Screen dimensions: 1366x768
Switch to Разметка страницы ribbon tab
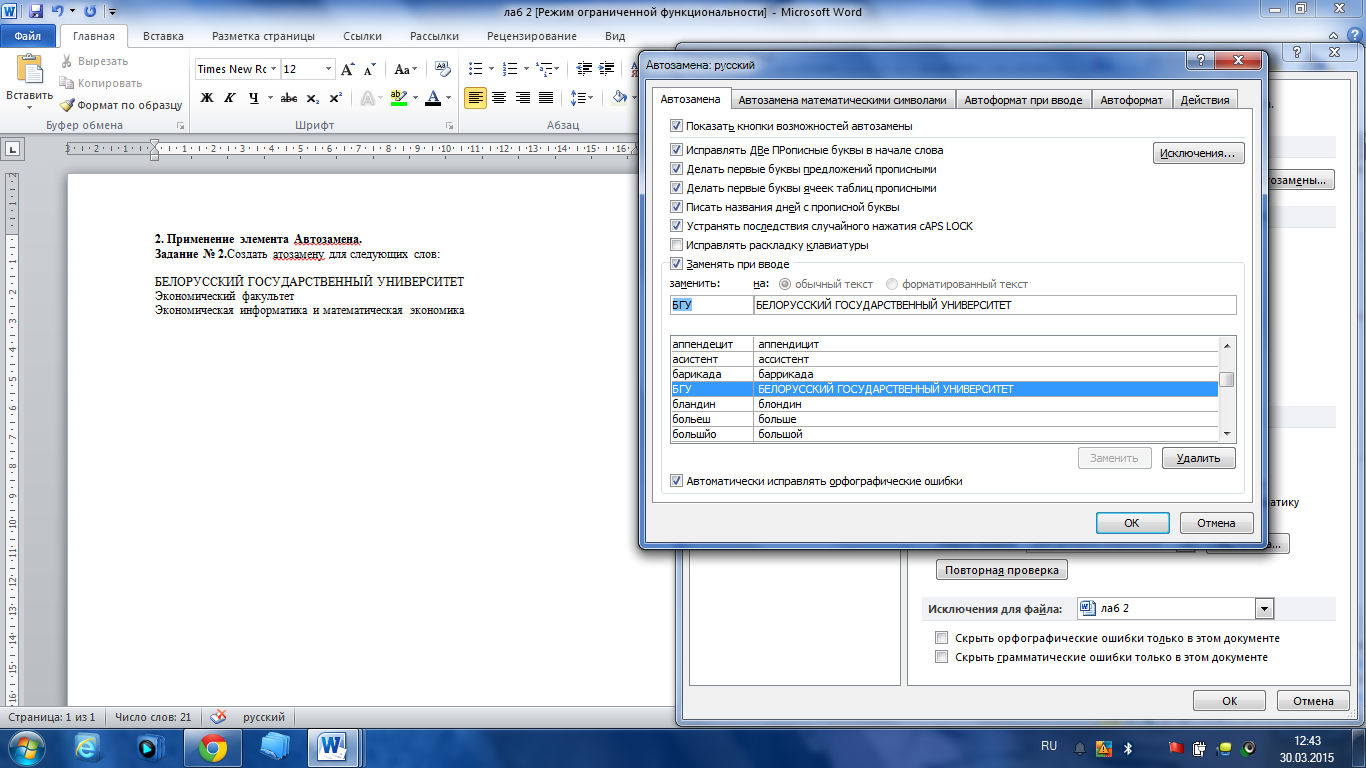tap(263, 36)
